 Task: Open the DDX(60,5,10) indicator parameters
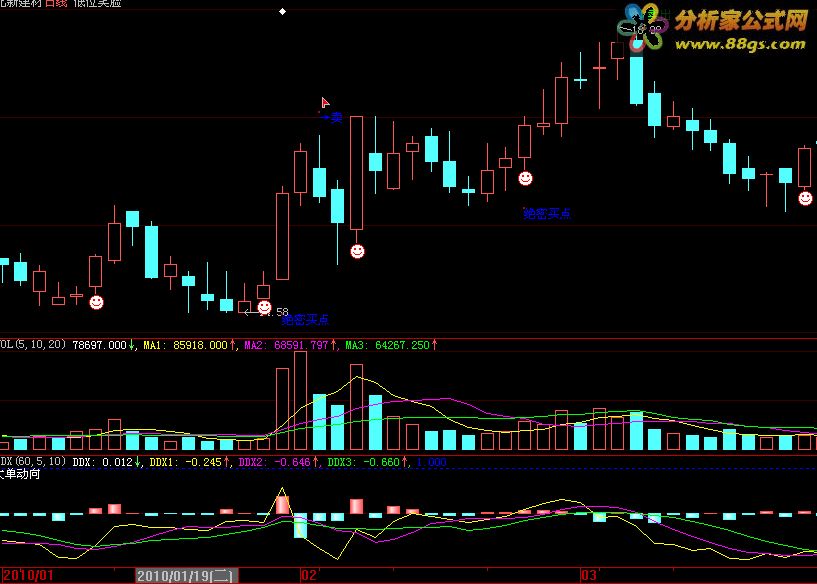pyautogui.click(x=33, y=462)
